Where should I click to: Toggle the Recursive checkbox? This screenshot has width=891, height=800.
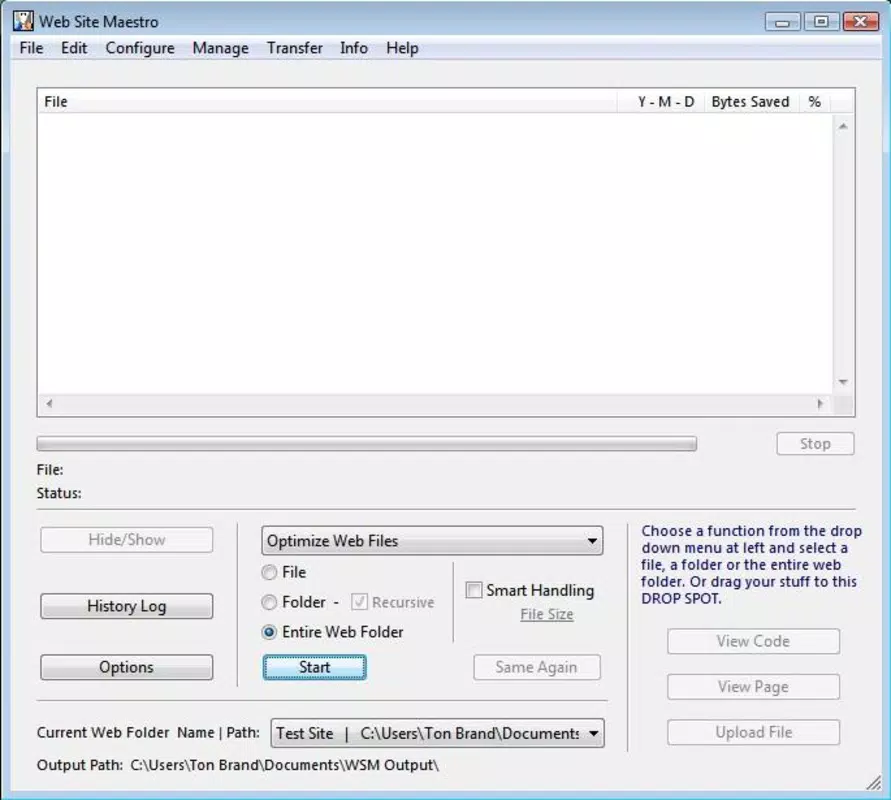point(359,602)
